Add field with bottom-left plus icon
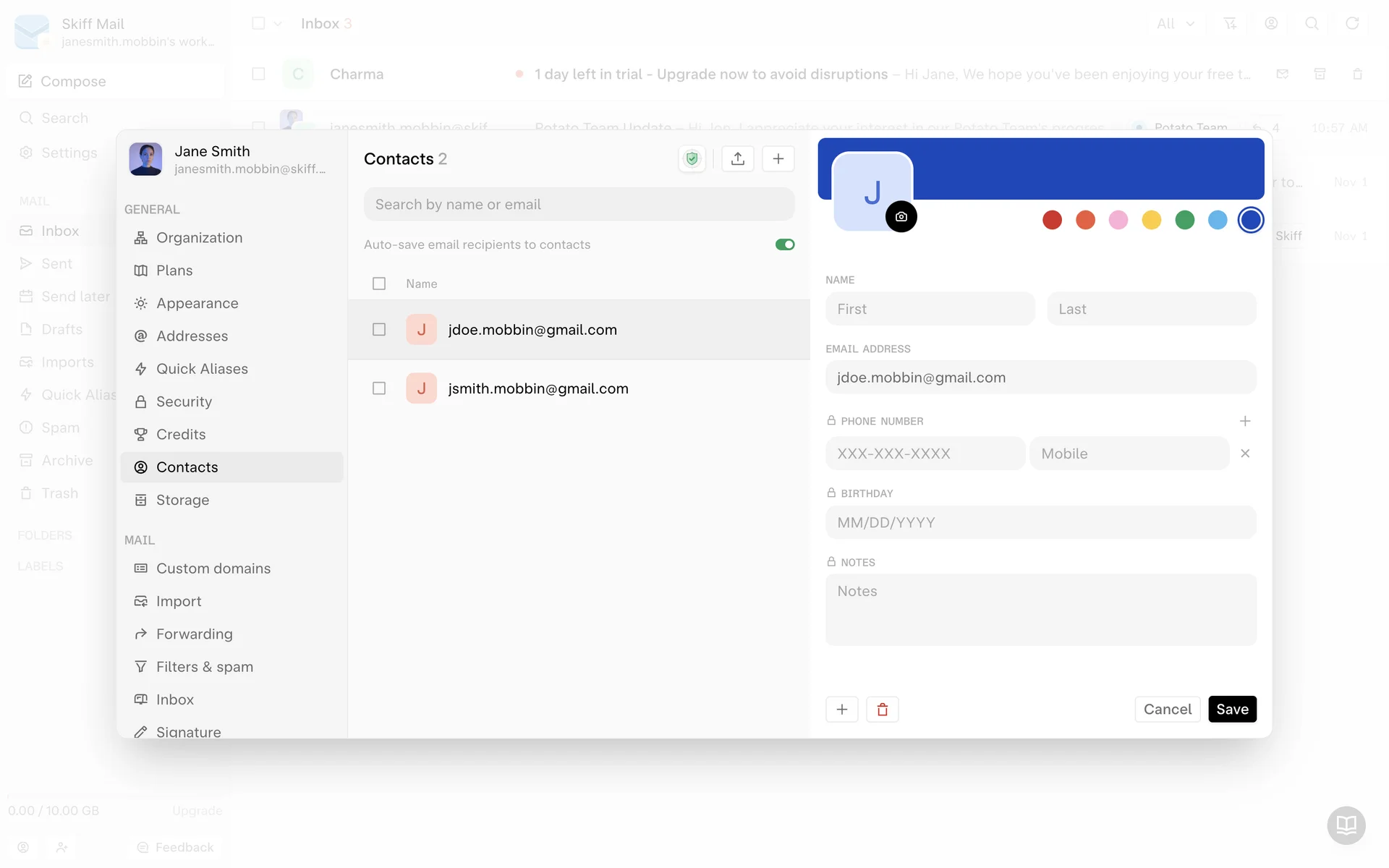 (x=841, y=710)
